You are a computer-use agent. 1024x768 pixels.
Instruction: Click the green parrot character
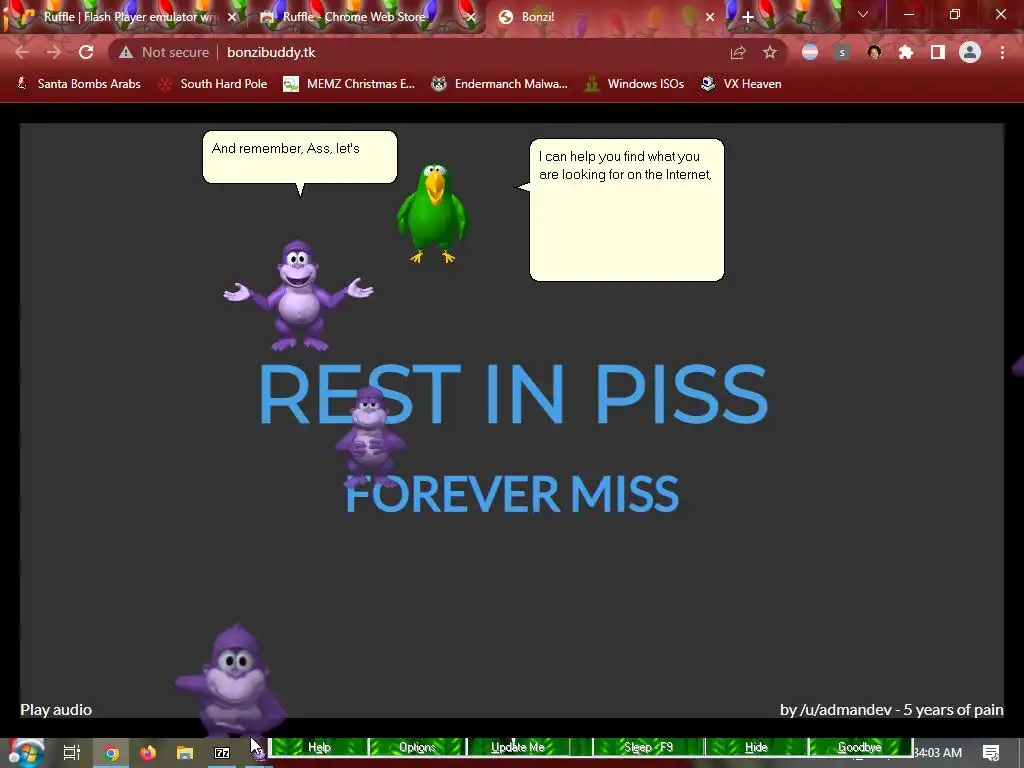pyautogui.click(x=432, y=213)
